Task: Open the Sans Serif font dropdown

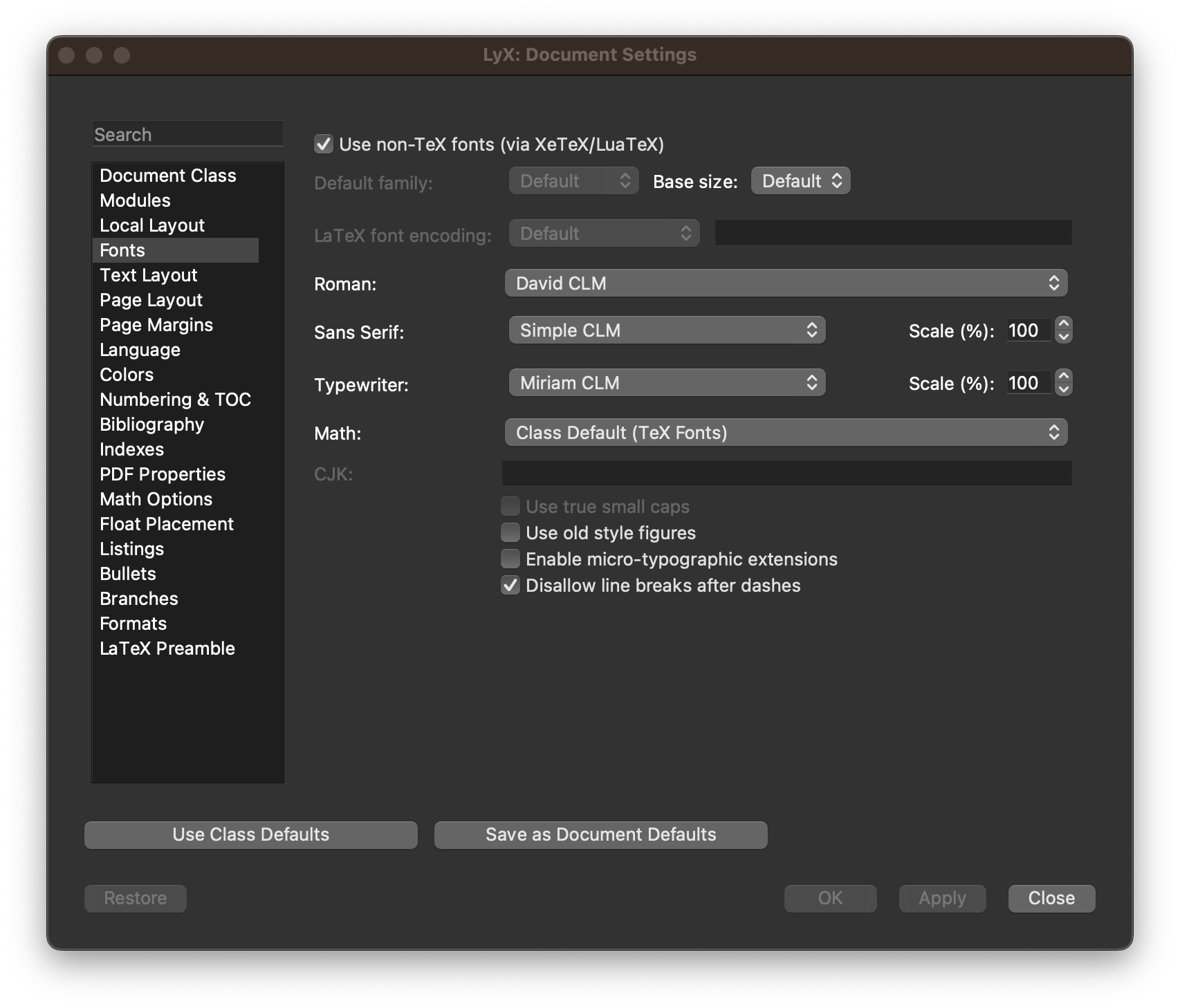Action: click(x=667, y=330)
